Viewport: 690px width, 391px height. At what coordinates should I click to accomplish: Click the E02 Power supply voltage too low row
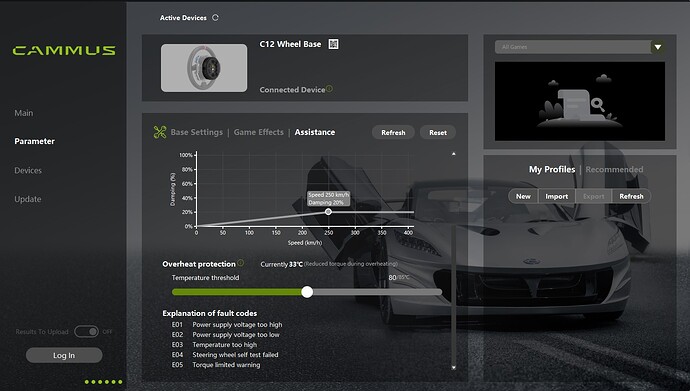coord(226,335)
